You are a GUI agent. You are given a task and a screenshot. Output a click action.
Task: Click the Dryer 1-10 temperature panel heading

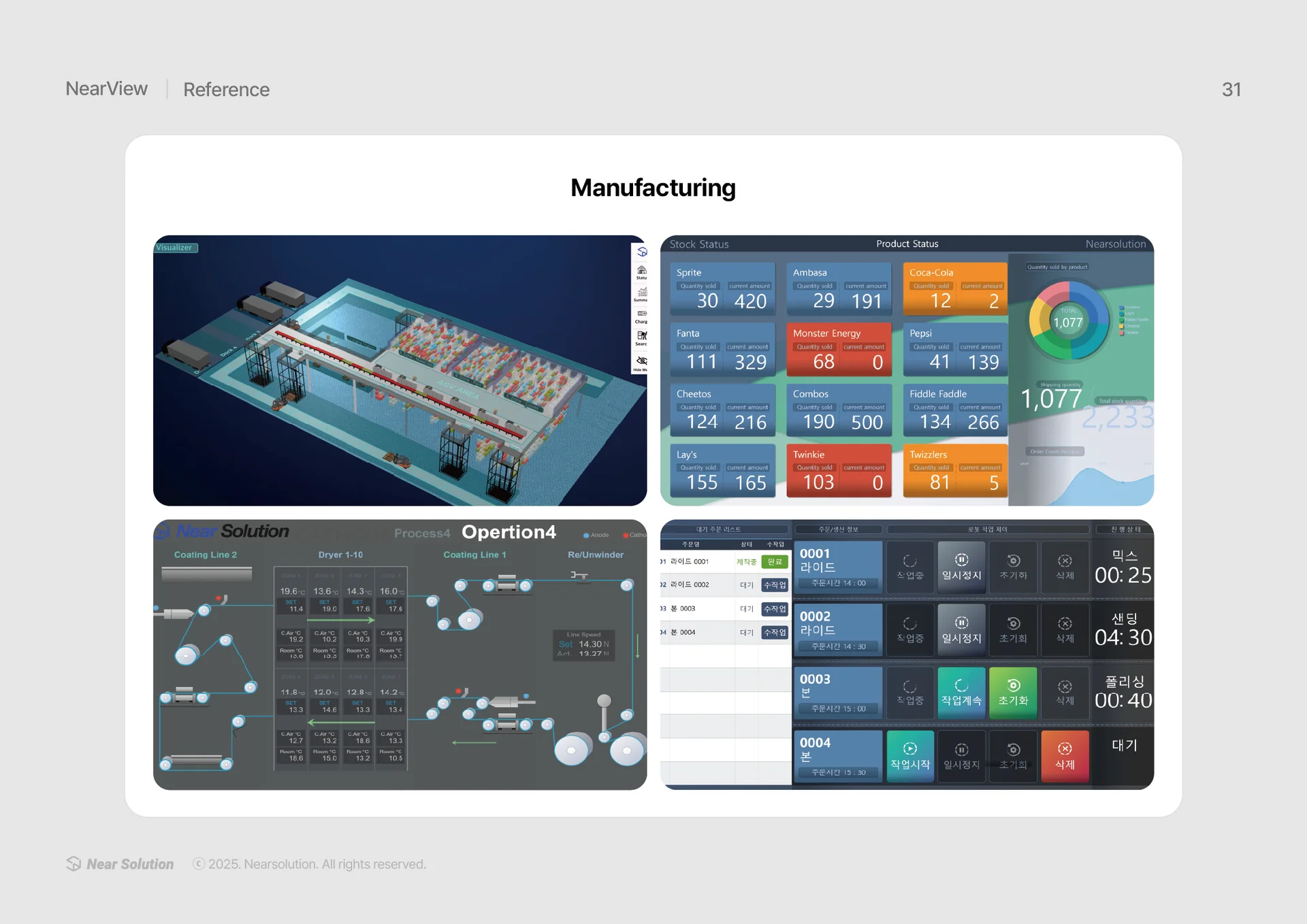click(x=340, y=555)
